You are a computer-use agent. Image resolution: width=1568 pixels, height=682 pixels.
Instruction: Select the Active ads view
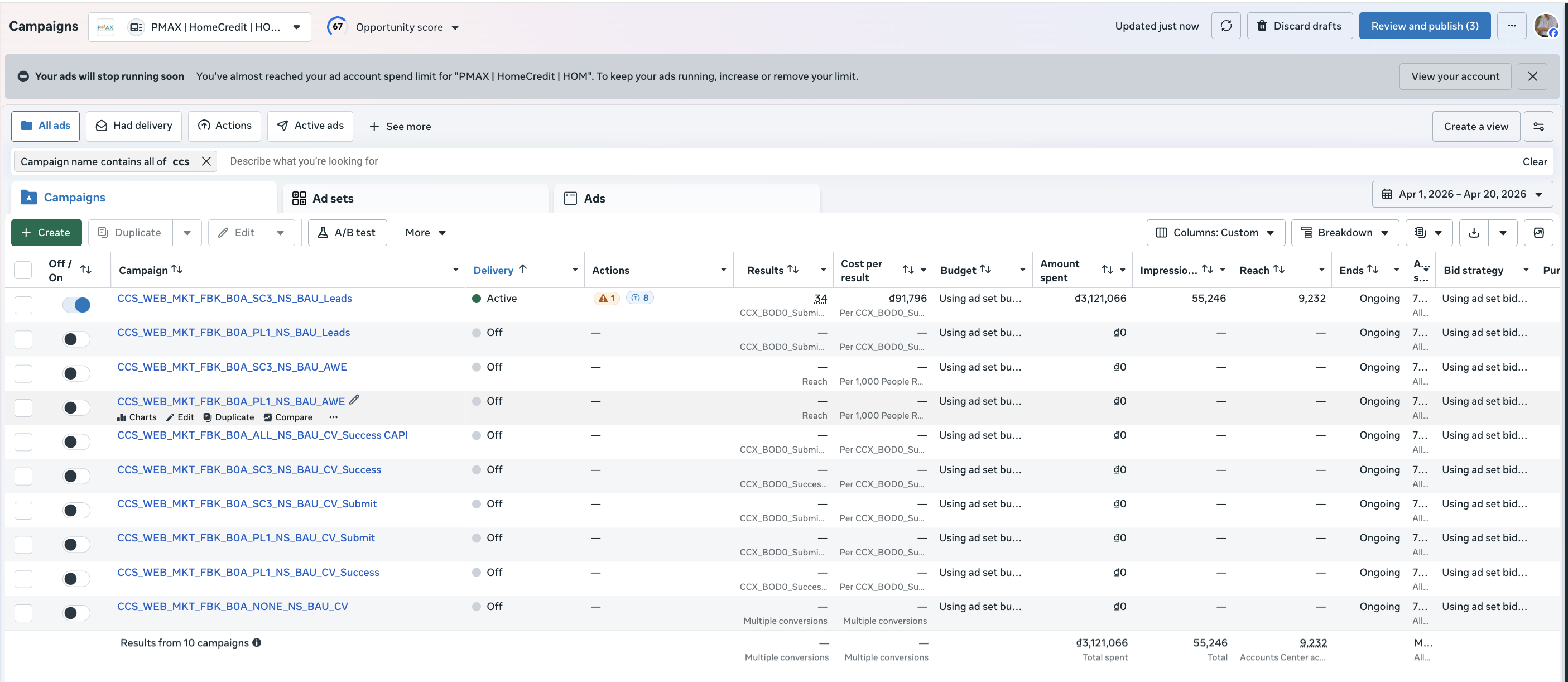click(x=310, y=126)
